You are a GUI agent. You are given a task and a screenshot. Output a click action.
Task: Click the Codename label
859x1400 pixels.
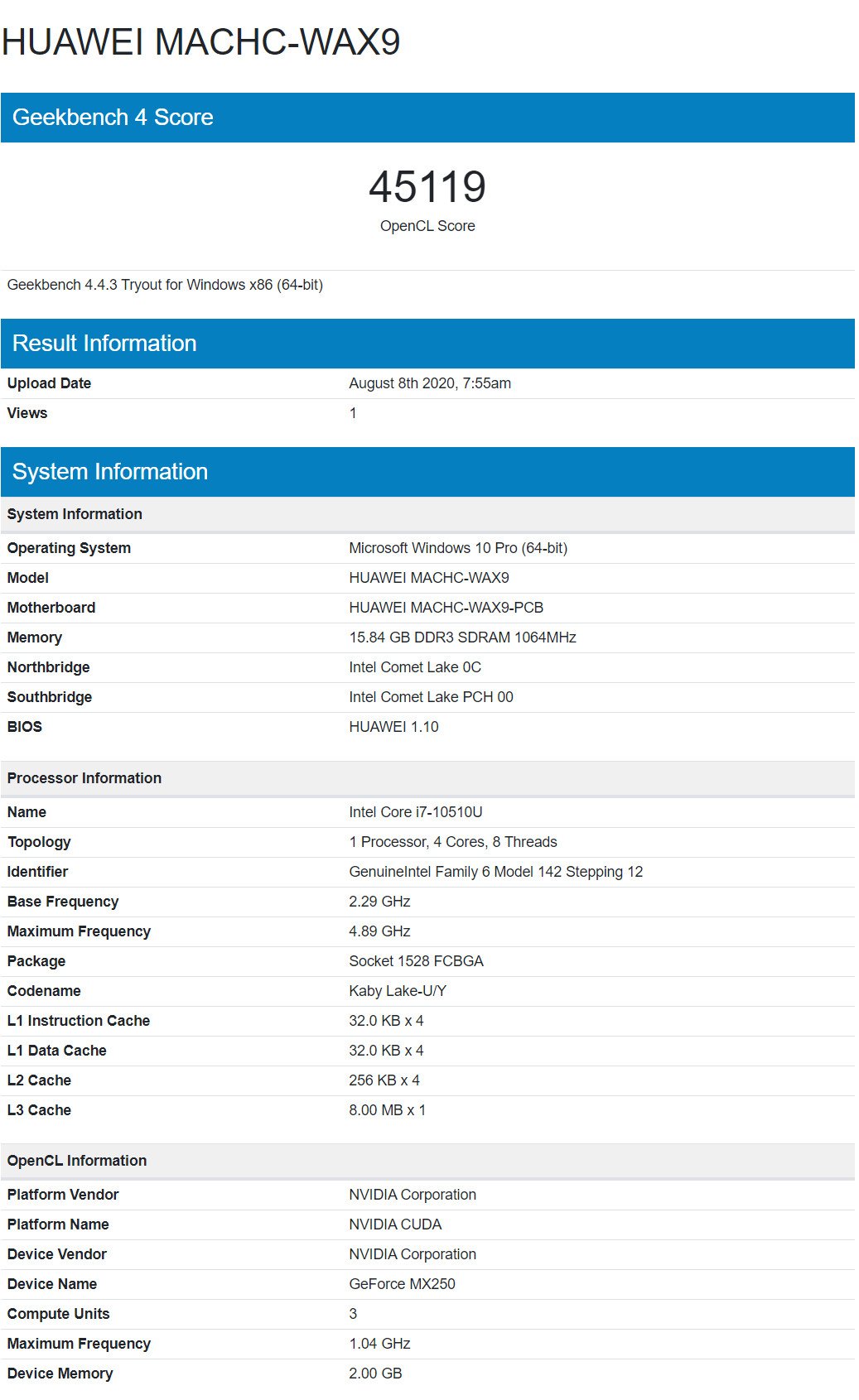[44, 991]
